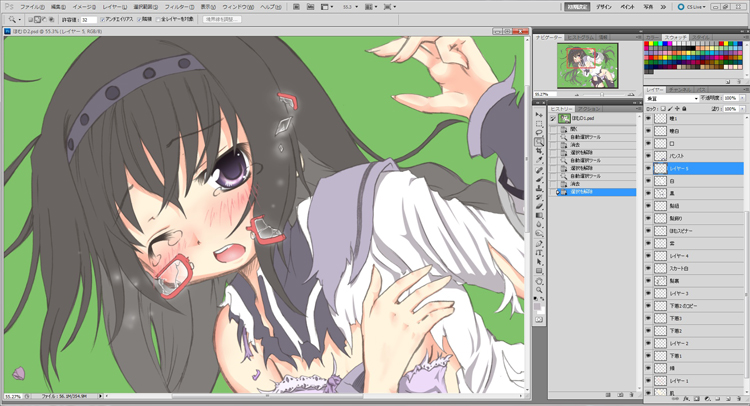
Task: Open the layer blend mode dropdown
Action: 673,98
